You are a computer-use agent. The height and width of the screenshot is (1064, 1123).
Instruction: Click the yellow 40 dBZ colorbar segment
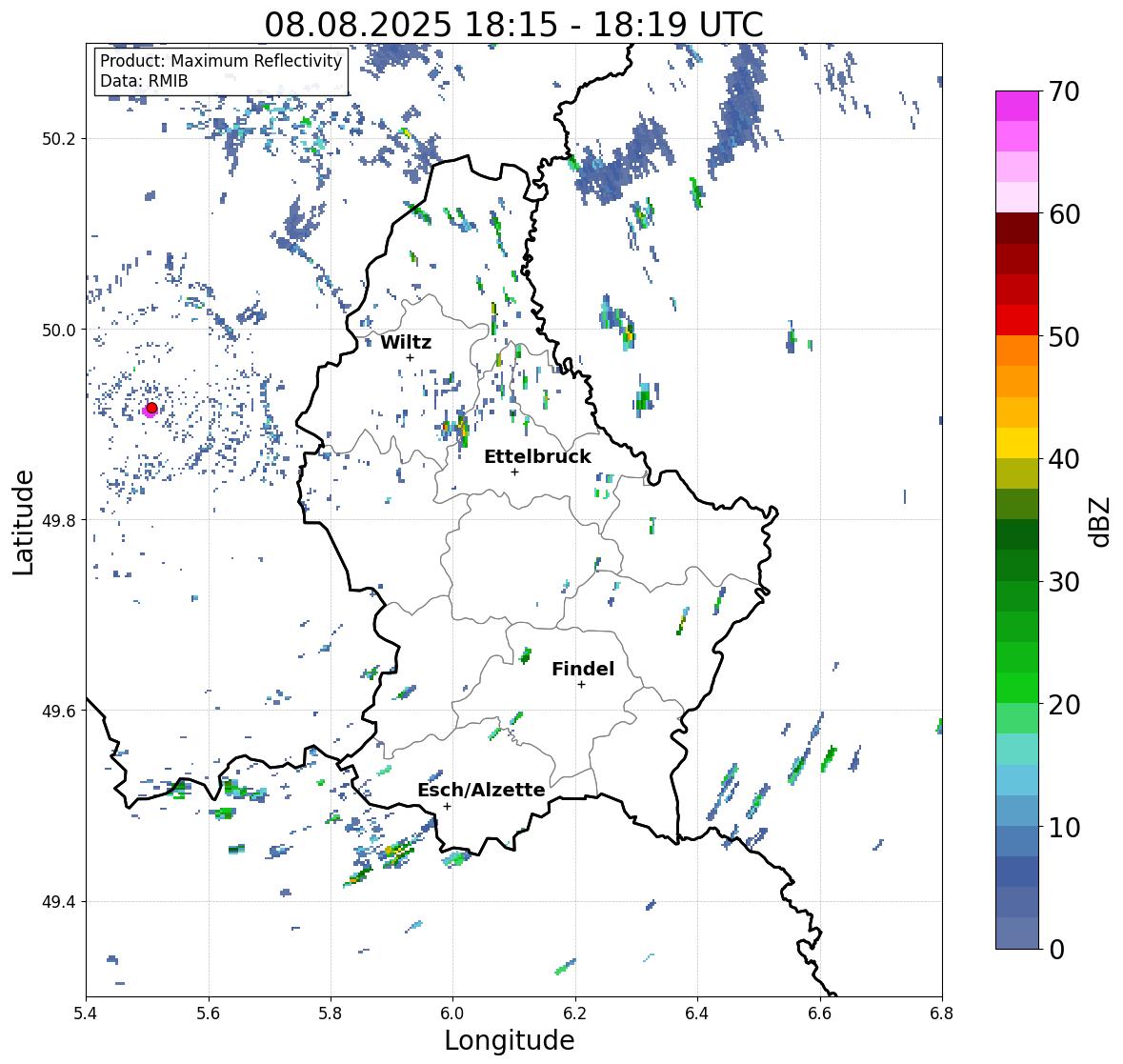point(1017,443)
